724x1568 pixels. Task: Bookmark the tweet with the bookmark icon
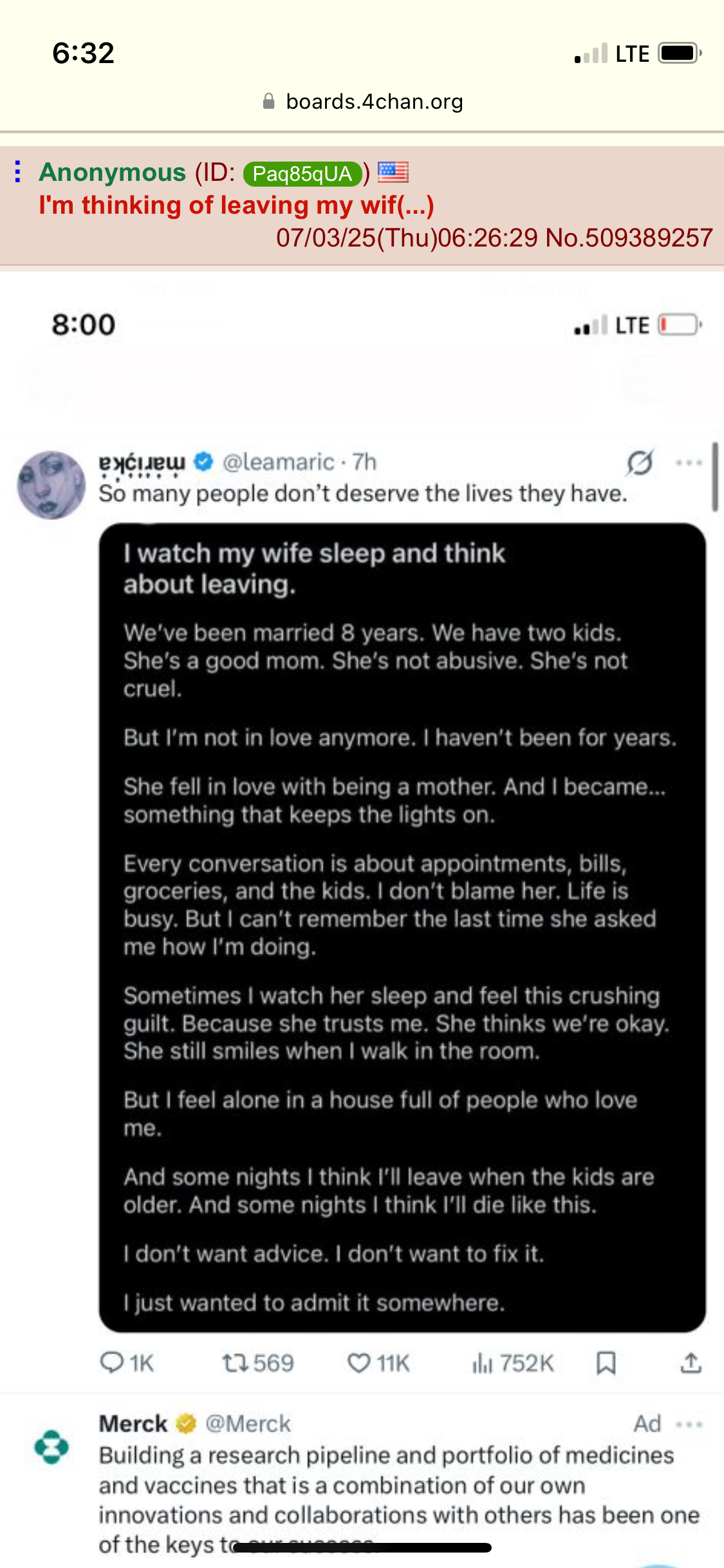tap(606, 1363)
